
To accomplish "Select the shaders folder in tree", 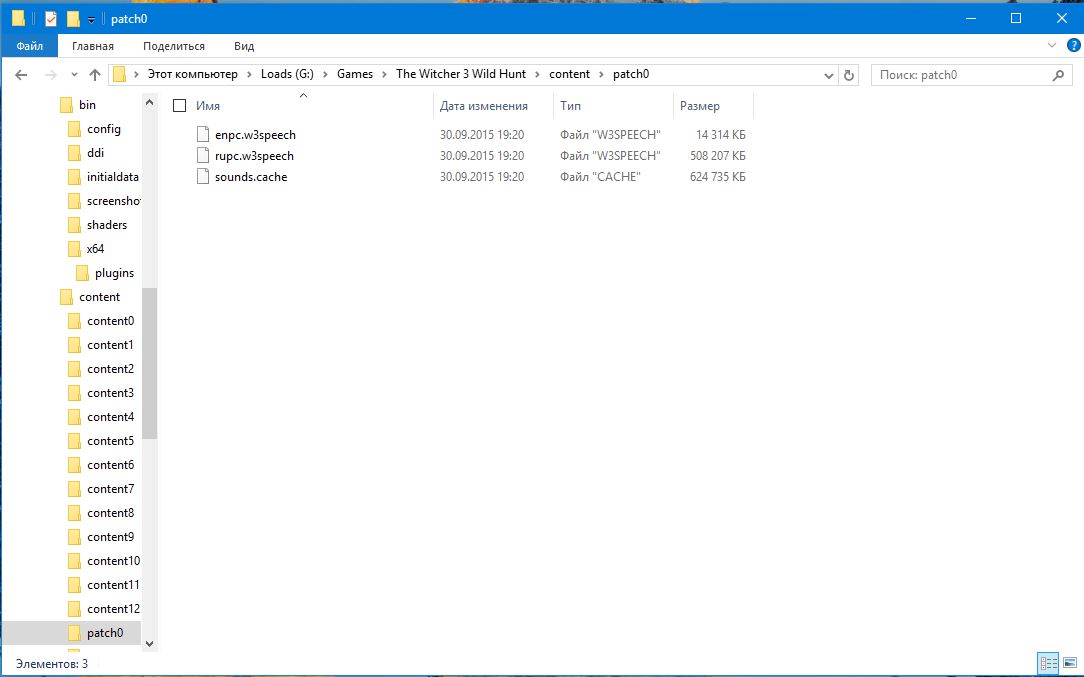I will (107, 225).
